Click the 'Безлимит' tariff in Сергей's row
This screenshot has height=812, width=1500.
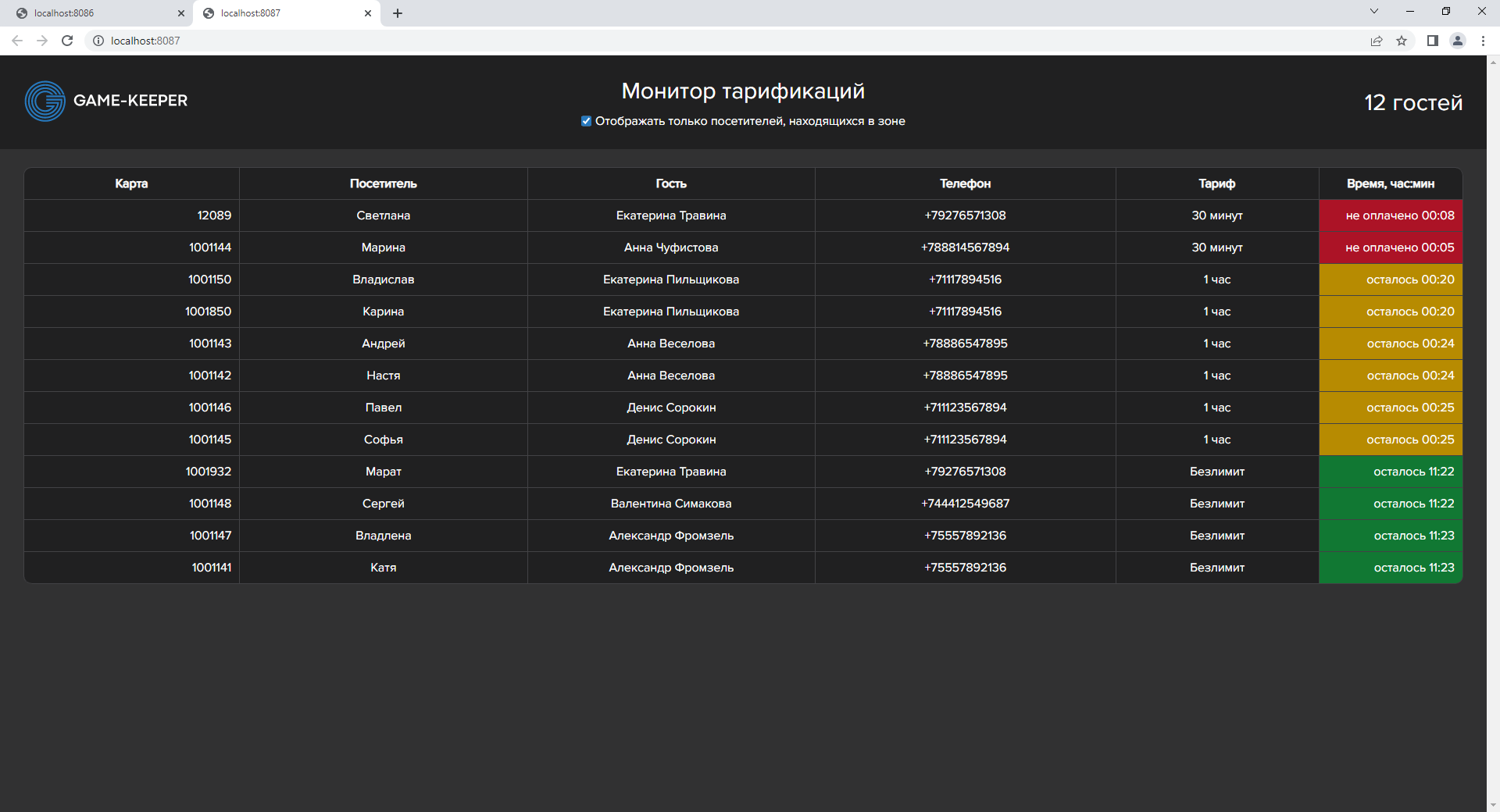coord(1217,504)
